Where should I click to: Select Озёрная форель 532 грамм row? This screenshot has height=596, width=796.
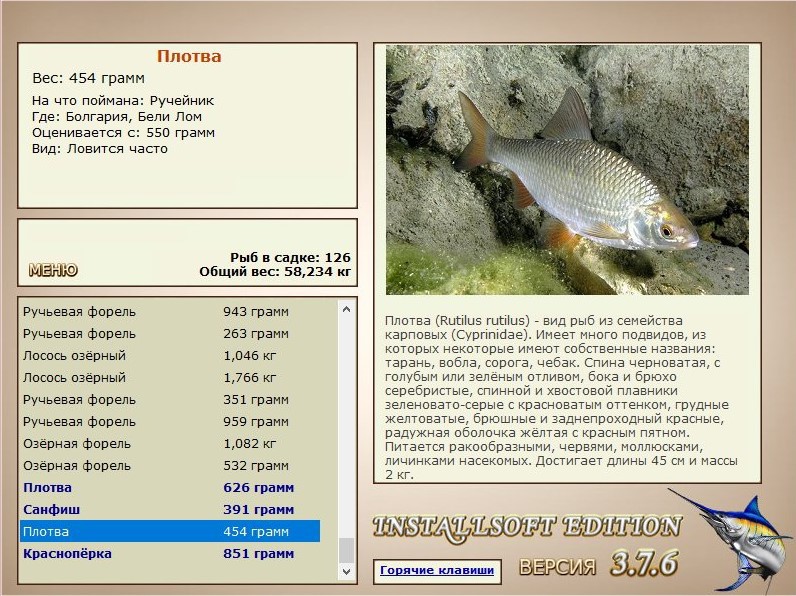click(170, 466)
